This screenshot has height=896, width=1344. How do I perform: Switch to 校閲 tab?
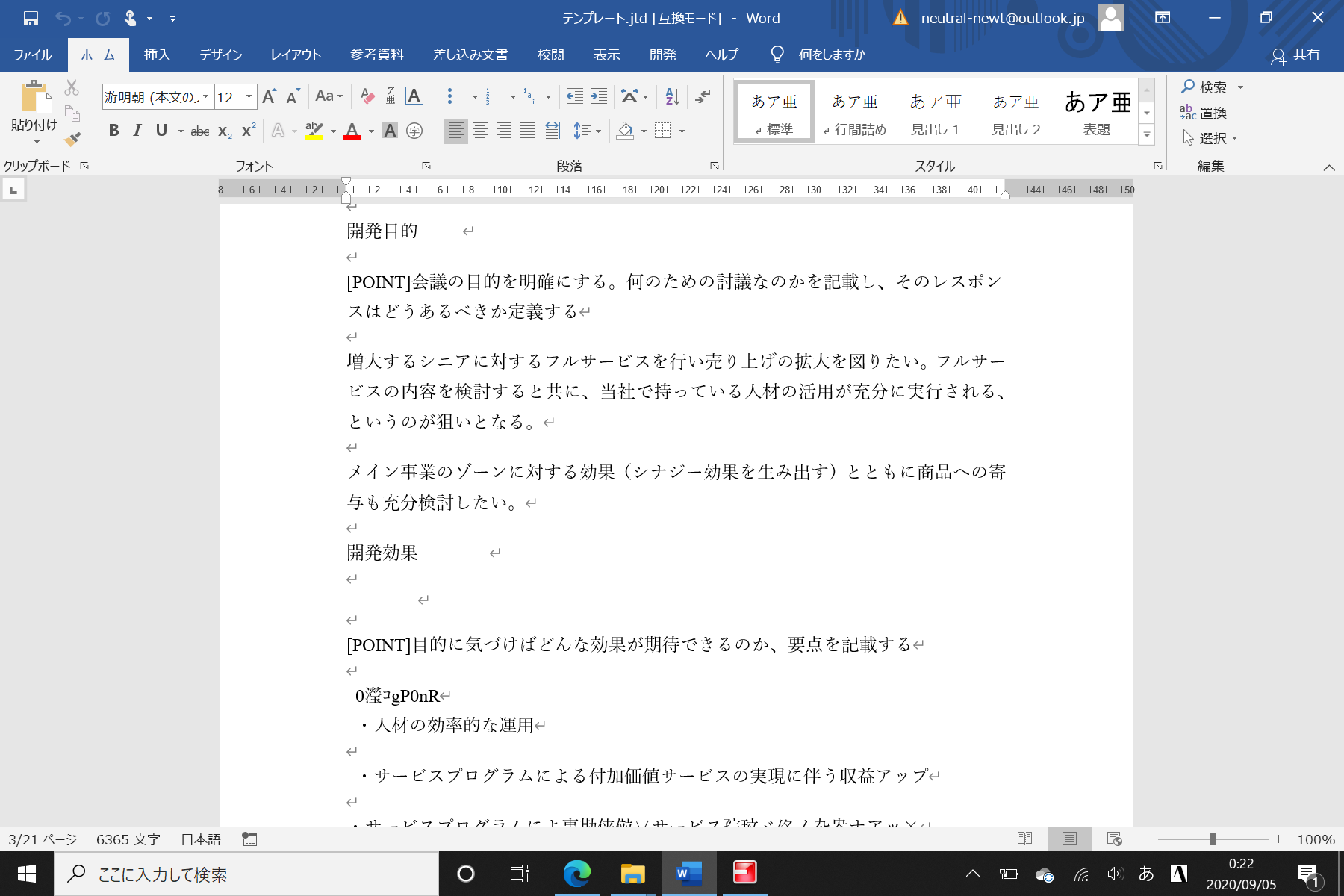551,55
